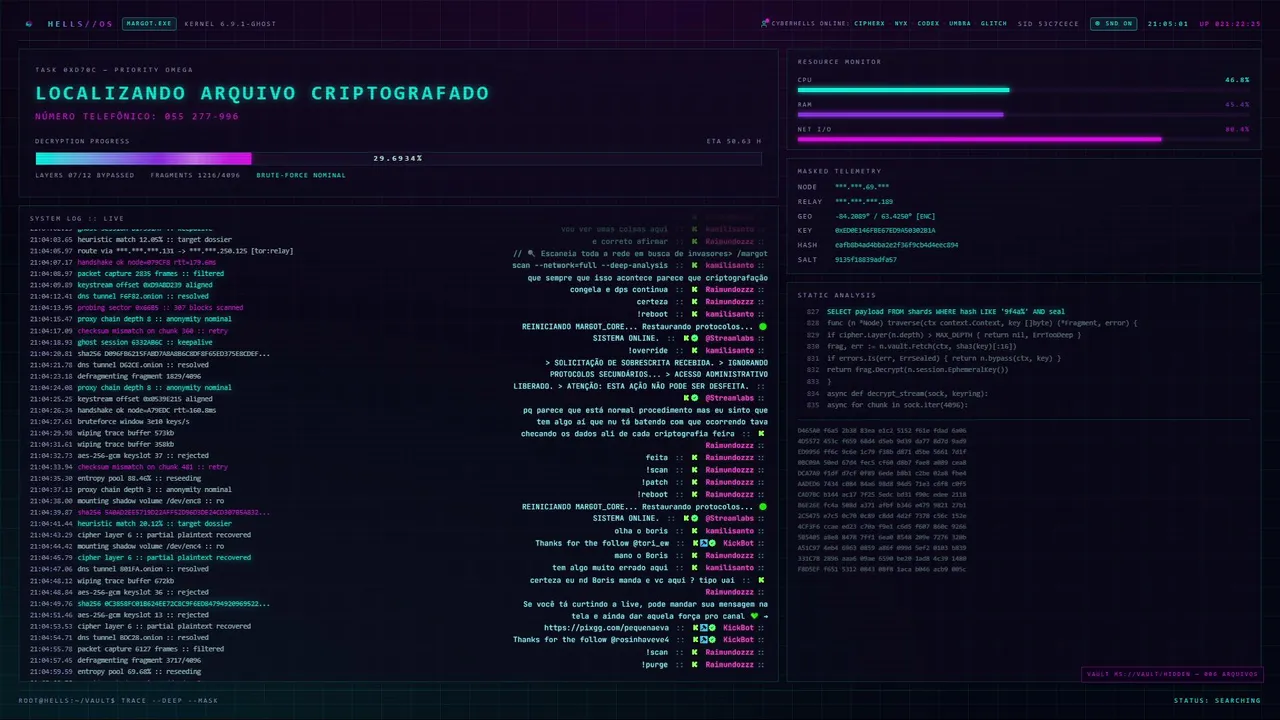Select crew member CODEX in top bar
The image size is (1280, 720).
click(928, 23)
